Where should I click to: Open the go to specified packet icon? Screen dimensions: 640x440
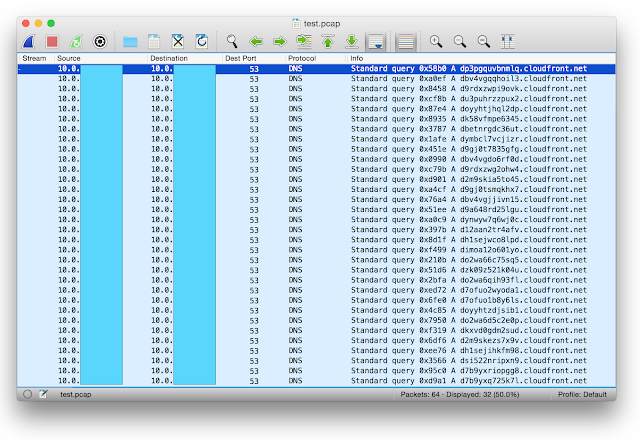coord(304,41)
